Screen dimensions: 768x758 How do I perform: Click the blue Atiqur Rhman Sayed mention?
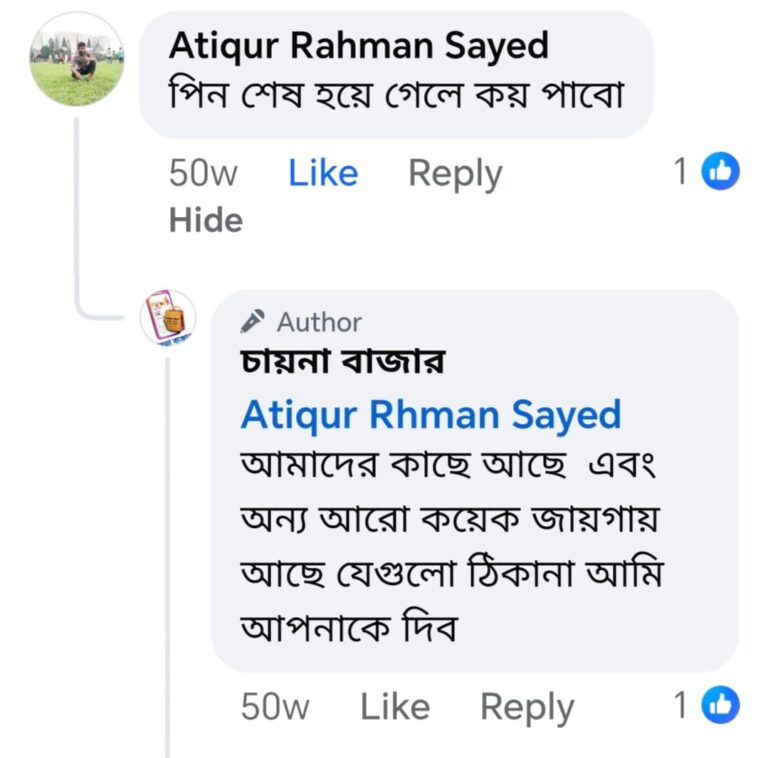point(431,416)
